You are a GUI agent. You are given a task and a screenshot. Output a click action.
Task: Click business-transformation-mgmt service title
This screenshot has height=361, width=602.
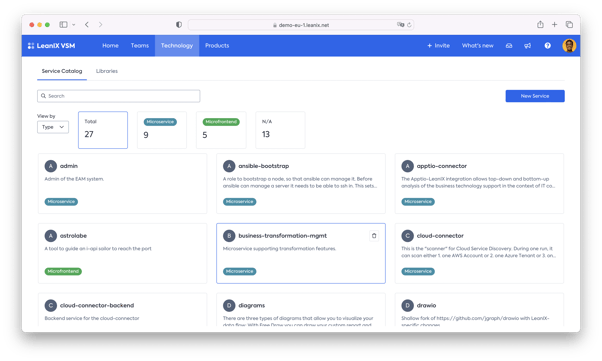tap(283, 236)
